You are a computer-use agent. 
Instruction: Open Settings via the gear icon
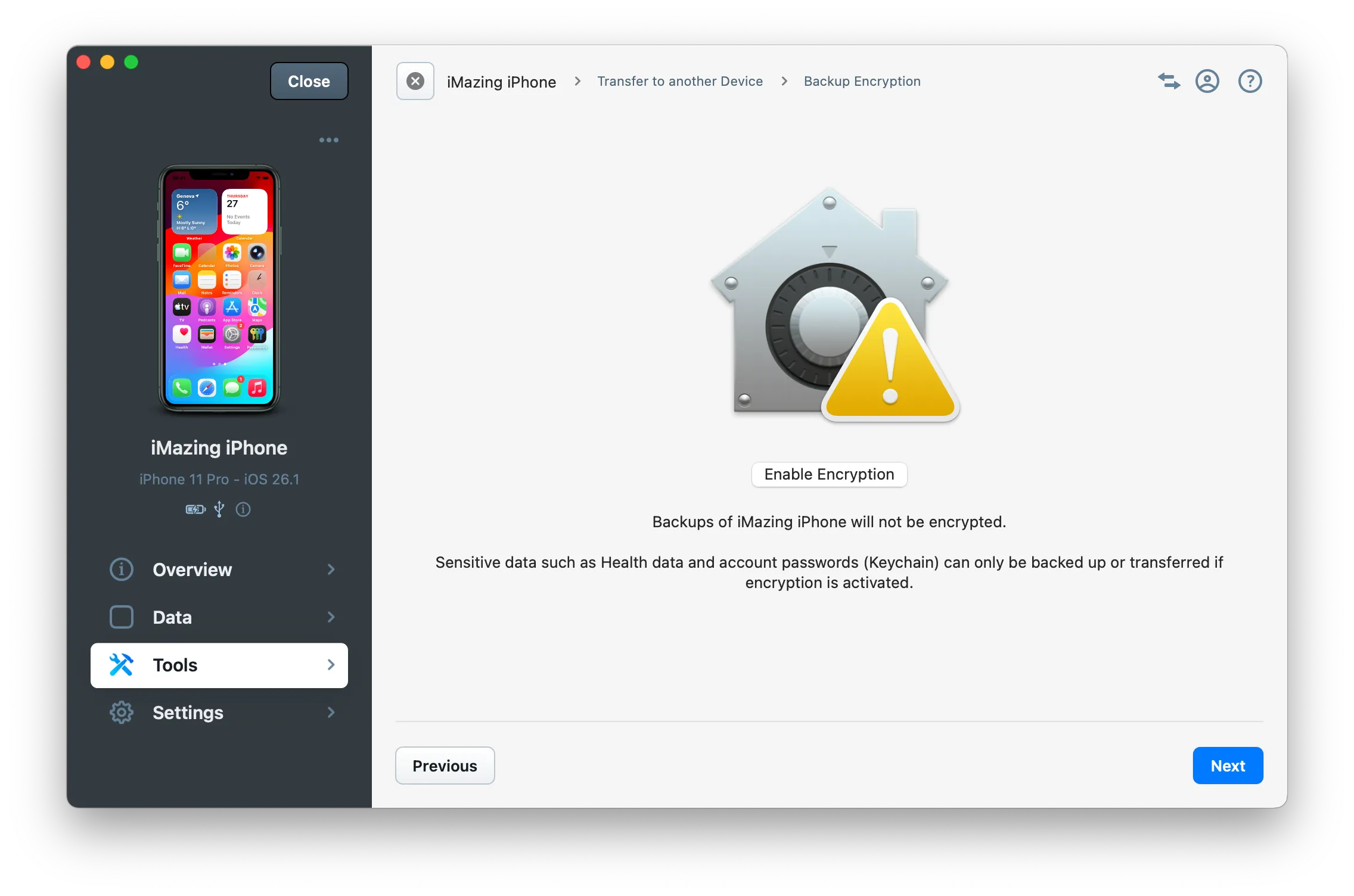pyautogui.click(x=122, y=713)
